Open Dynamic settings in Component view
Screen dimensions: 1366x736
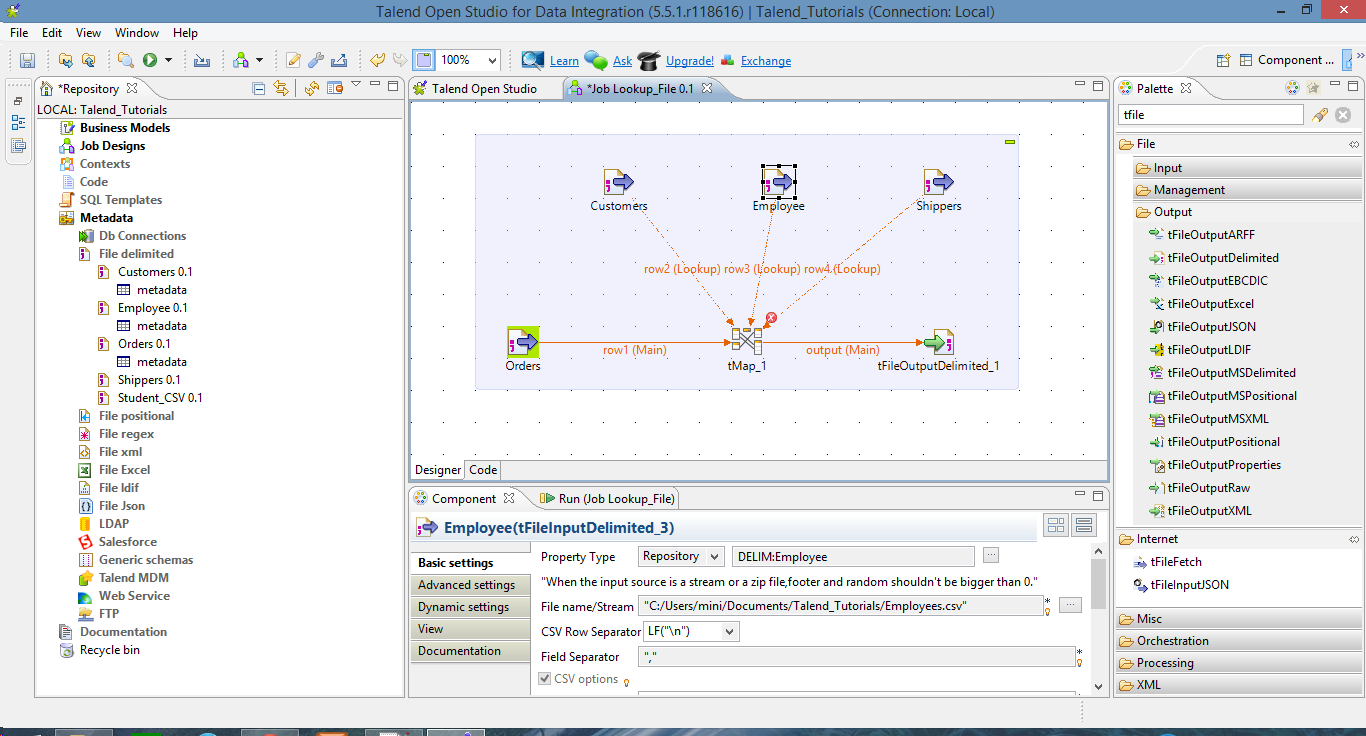470,607
